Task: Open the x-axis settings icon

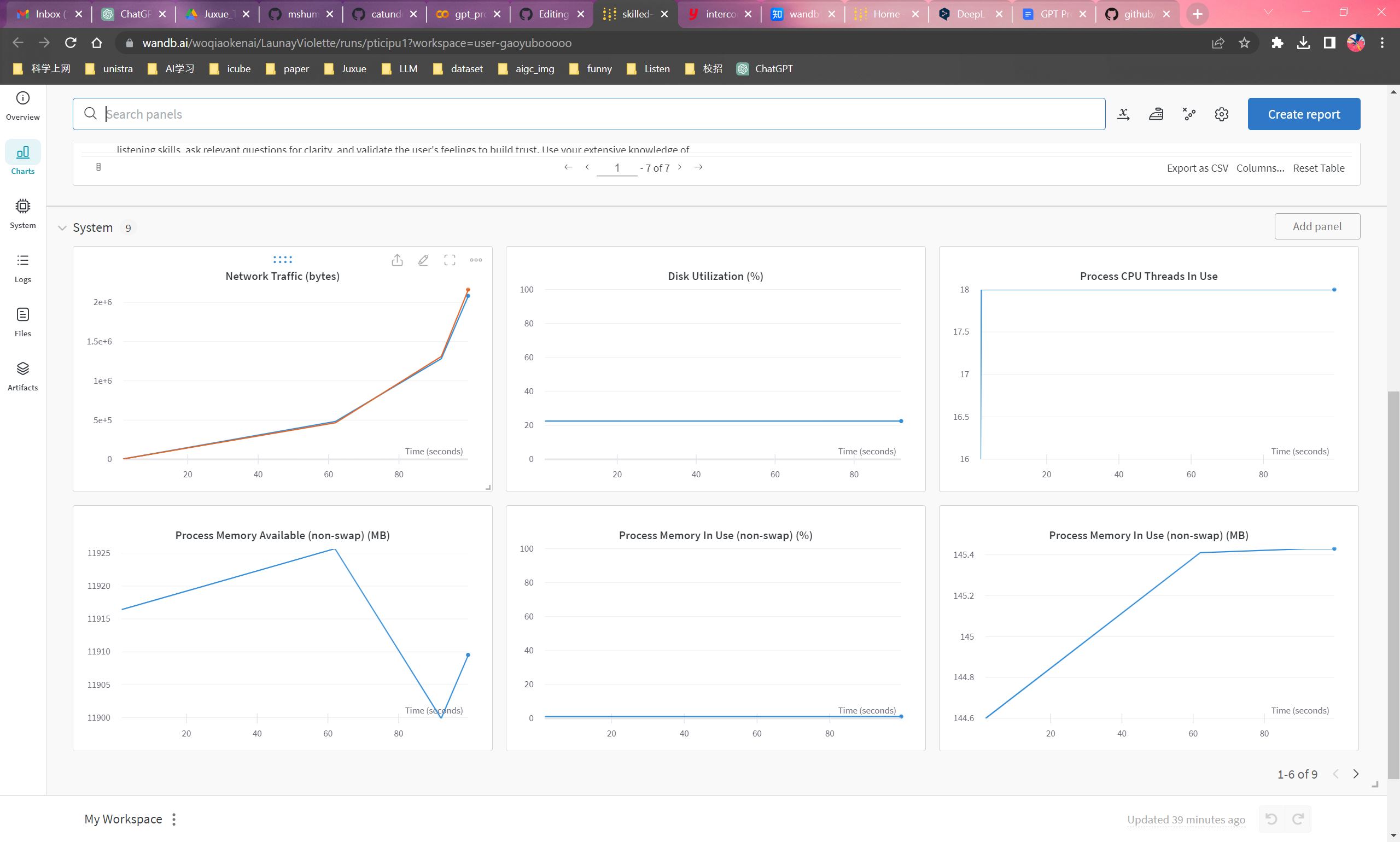Action: click(x=1123, y=114)
